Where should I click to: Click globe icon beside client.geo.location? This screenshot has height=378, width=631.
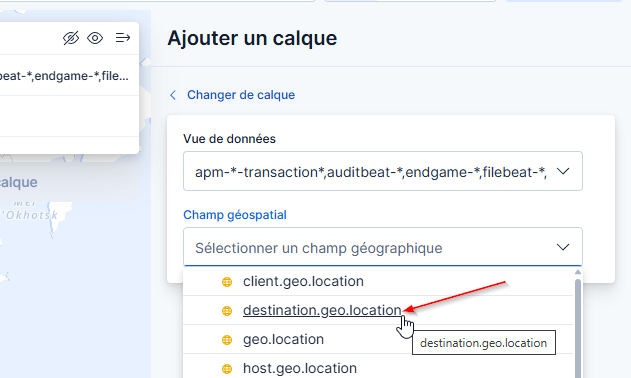[227, 282]
